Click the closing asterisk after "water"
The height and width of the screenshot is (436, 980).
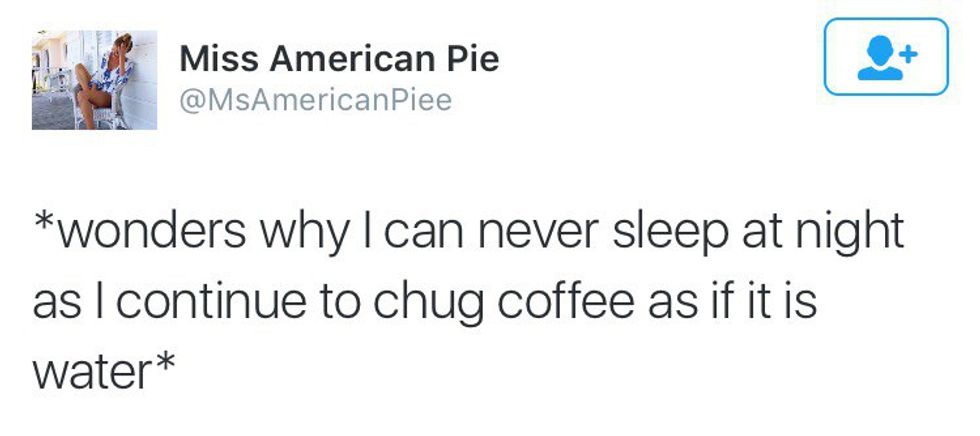165,364
